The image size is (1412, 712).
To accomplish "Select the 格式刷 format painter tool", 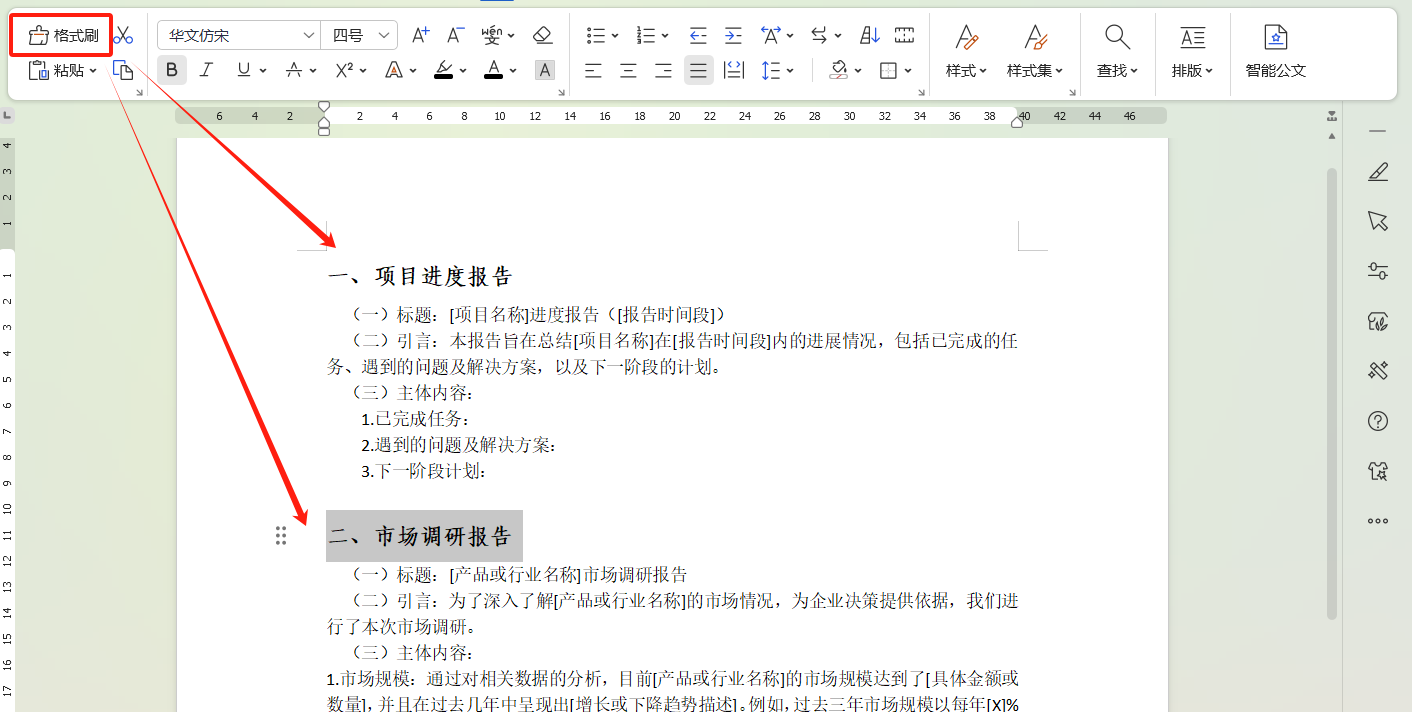I will [x=61, y=34].
